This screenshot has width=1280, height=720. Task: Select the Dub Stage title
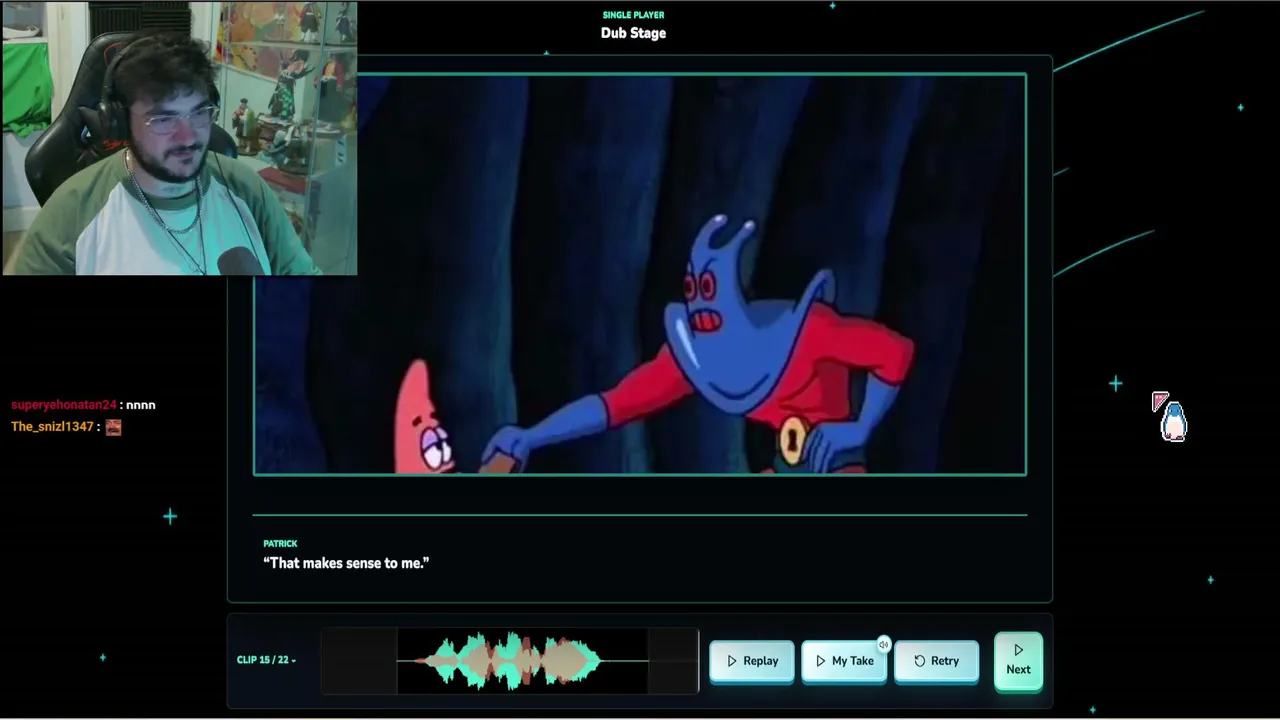[633, 33]
